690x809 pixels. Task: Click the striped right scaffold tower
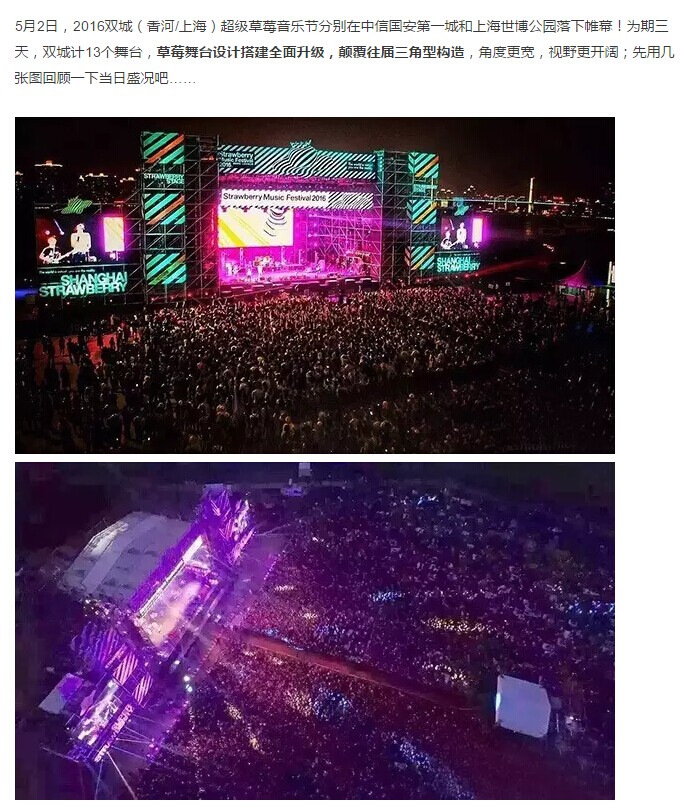point(423,212)
